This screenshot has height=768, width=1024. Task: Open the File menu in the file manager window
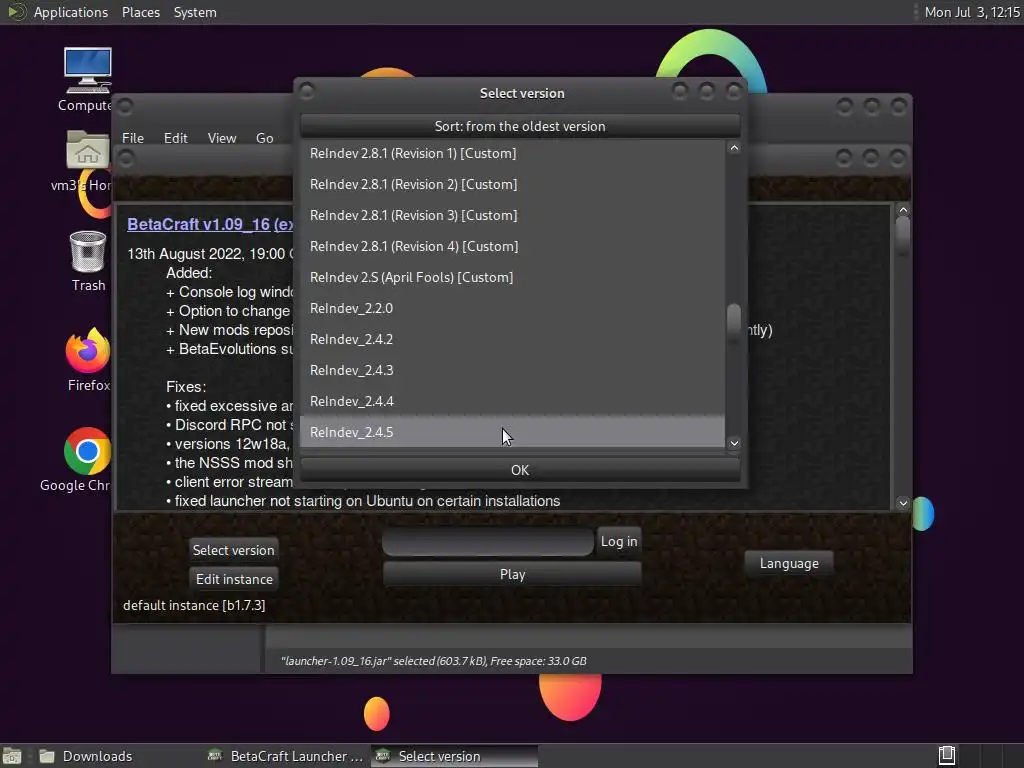click(x=133, y=138)
